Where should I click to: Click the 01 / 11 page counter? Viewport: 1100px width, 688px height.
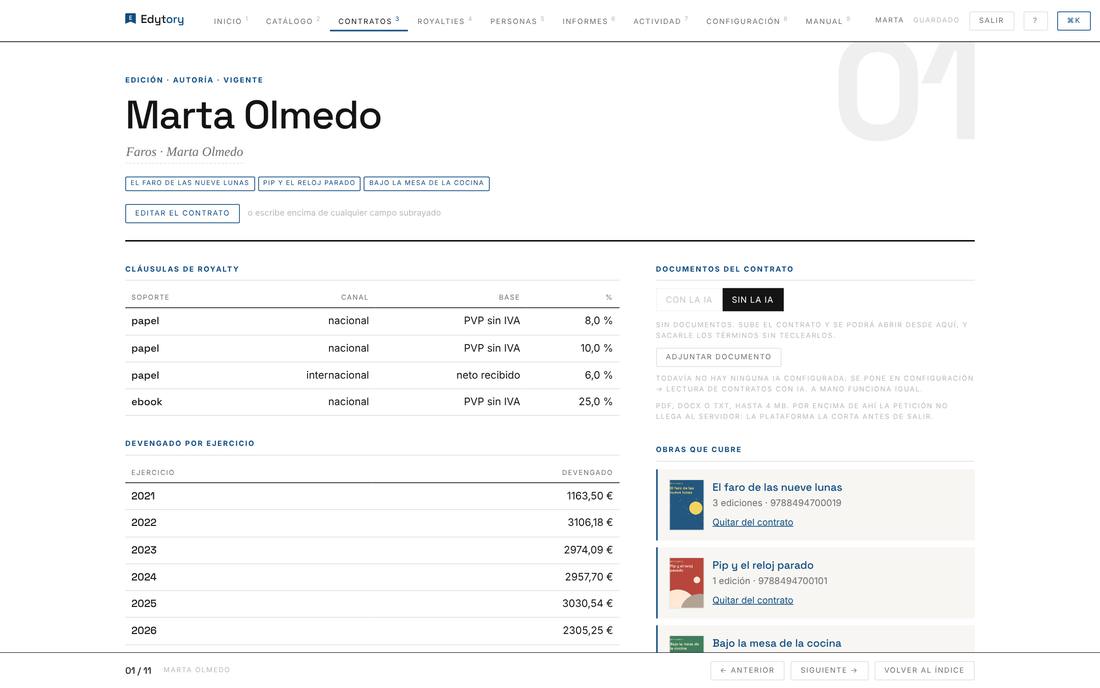coord(138,670)
